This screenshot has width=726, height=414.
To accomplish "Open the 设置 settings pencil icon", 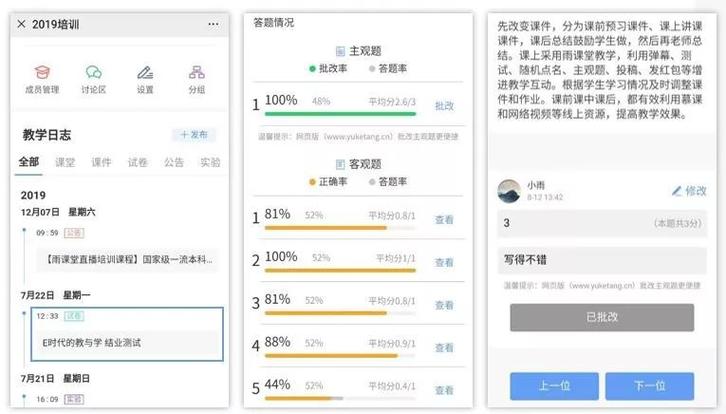I will click(x=145, y=72).
